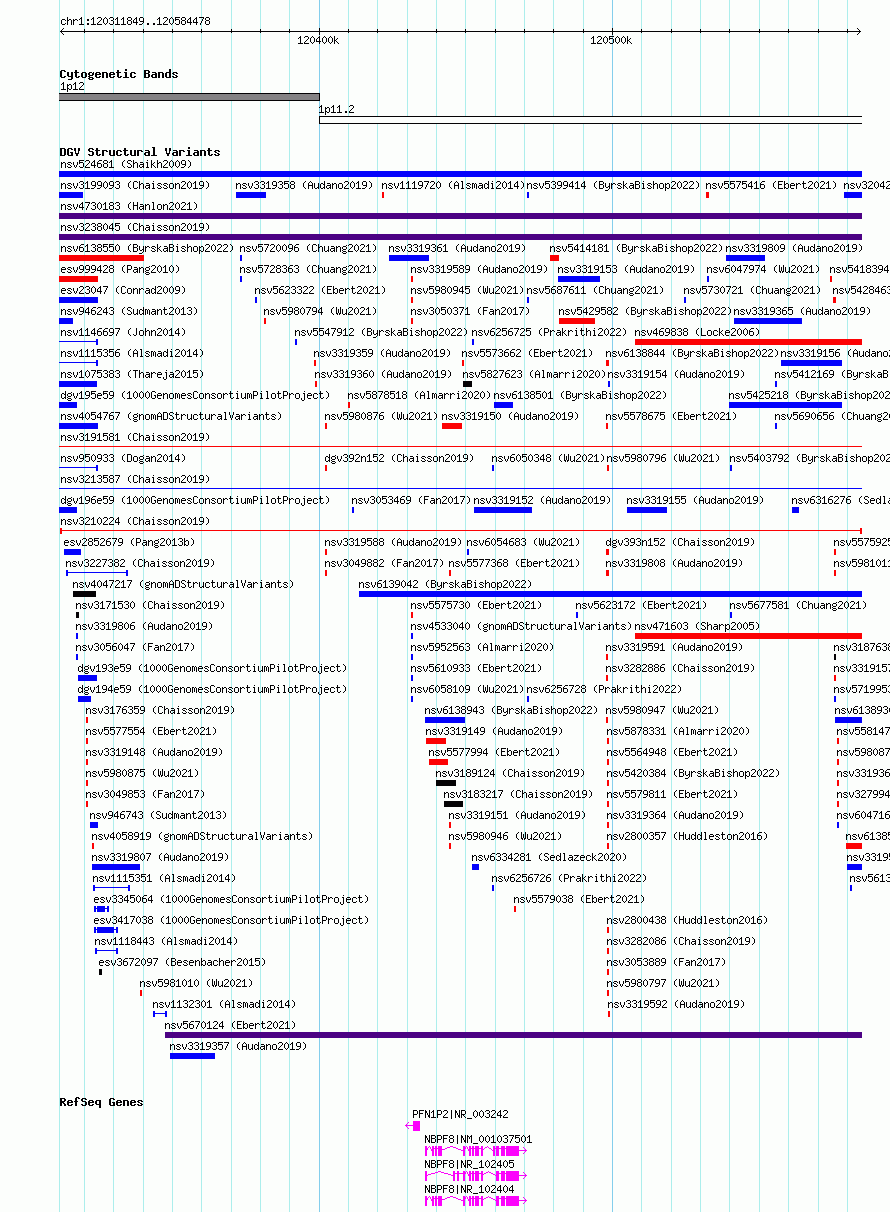Open variant nsv524681 (Shaikh2009)

126,164
